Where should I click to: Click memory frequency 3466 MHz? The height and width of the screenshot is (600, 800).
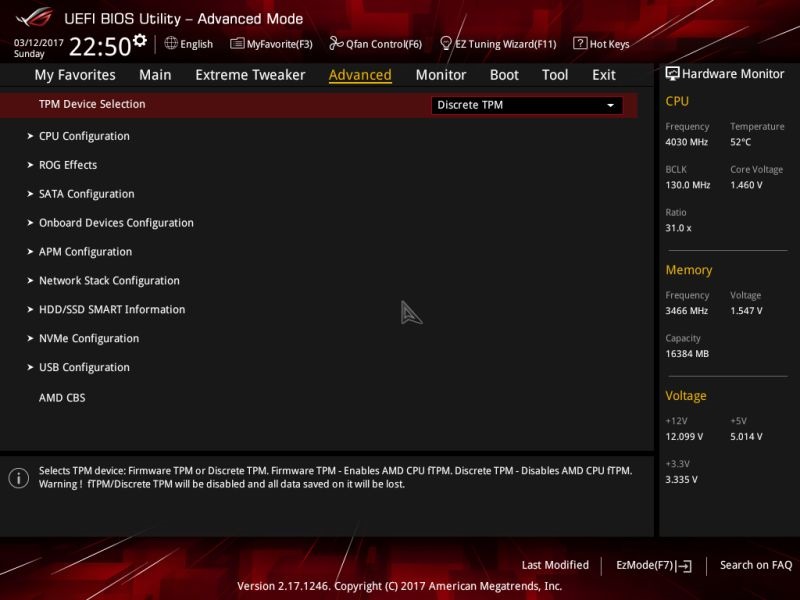coord(686,311)
